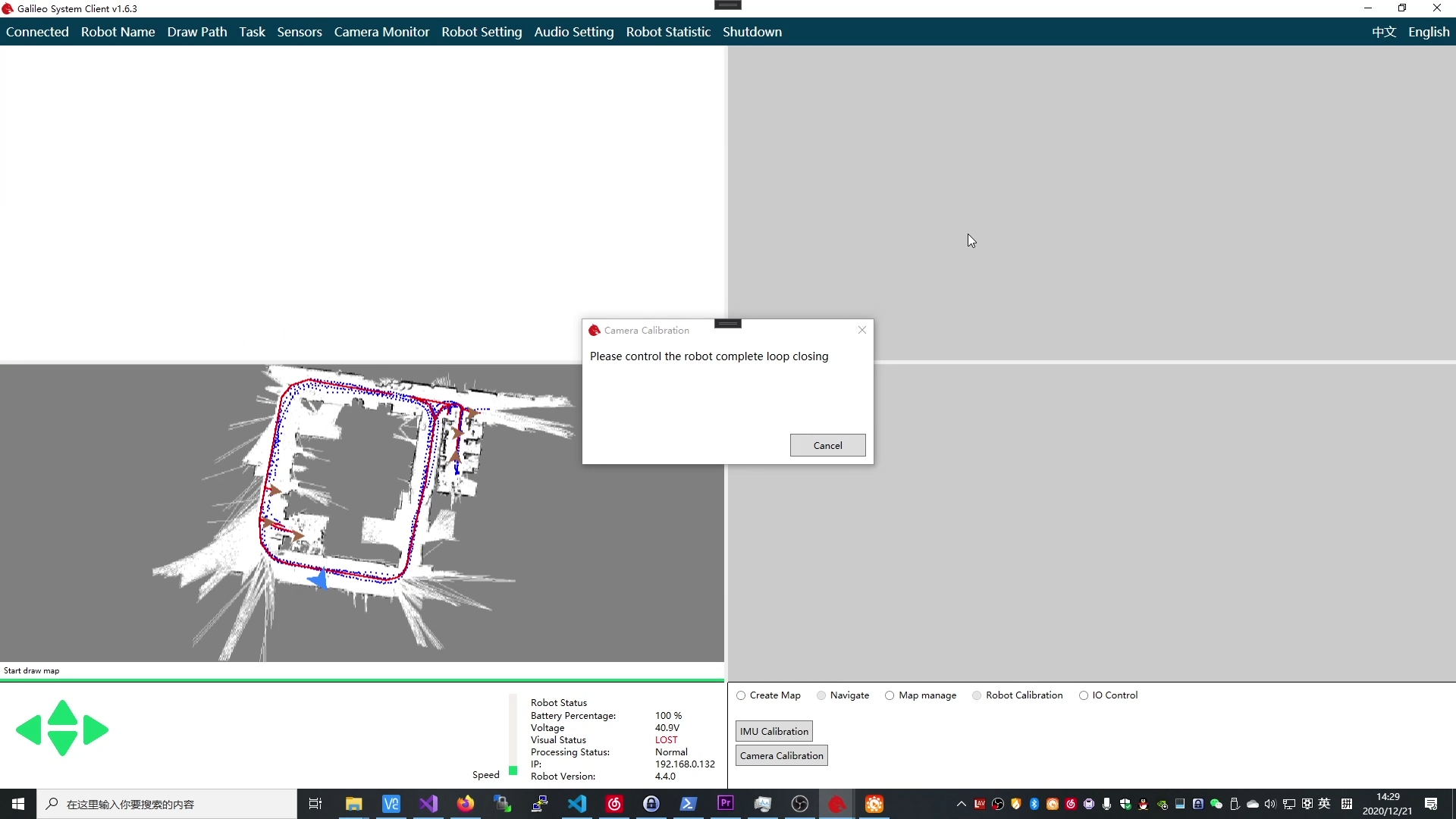Screen dimensions: 1456x819
Task: Select the Create Map radio option
Action: click(x=742, y=695)
